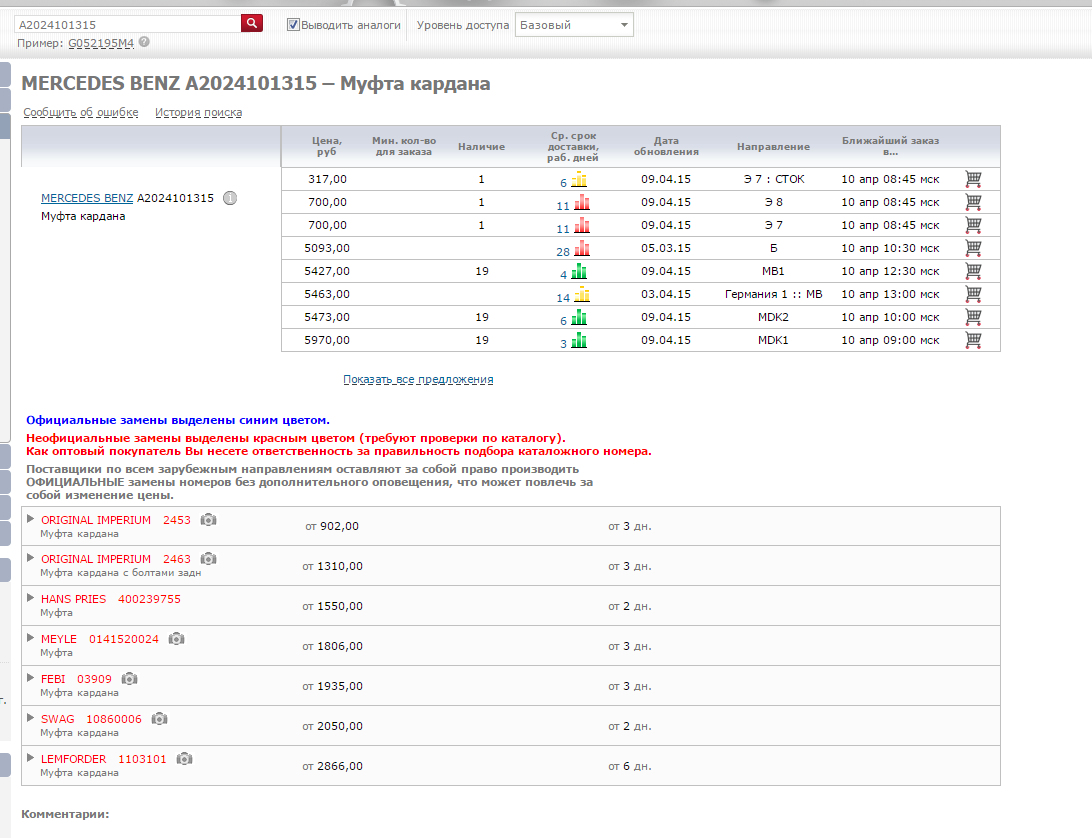Open the MERCEDES BENZ brand link

coord(87,198)
